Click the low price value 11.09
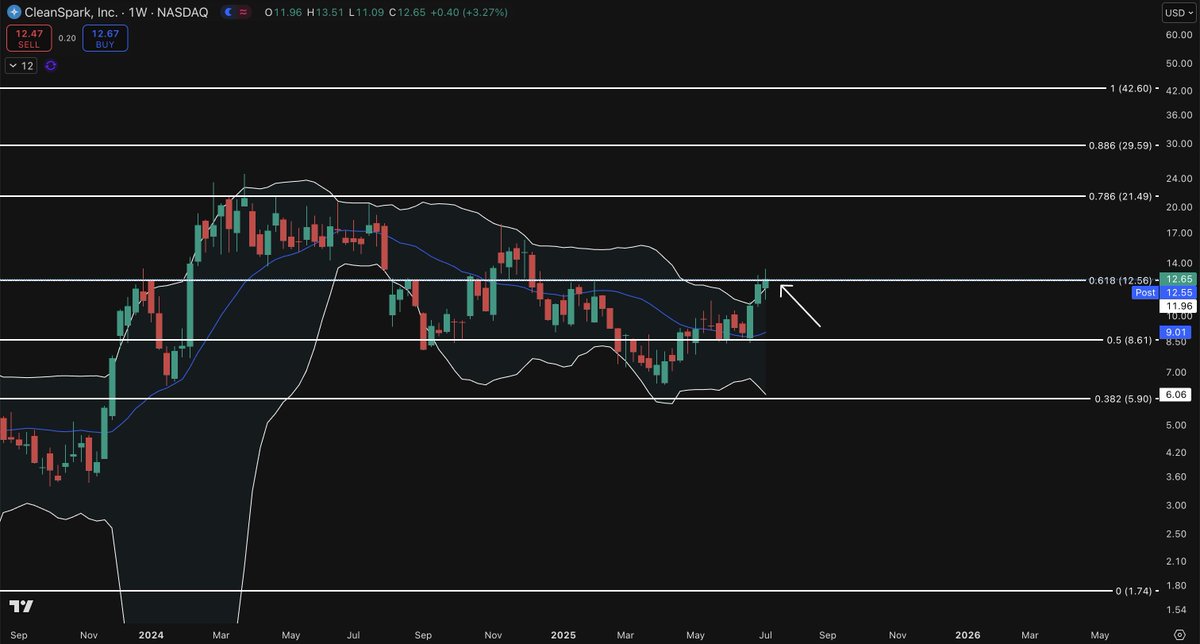This screenshot has width=1200, height=644. pyautogui.click(x=371, y=12)
